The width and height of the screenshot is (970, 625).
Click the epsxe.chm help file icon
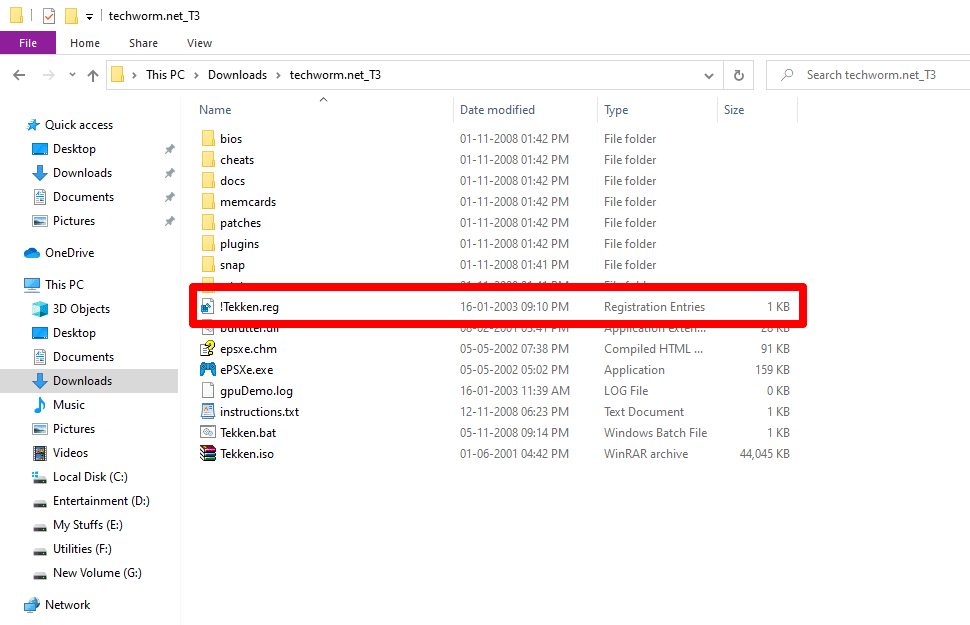pyautogui.click(x=208, y=349)
